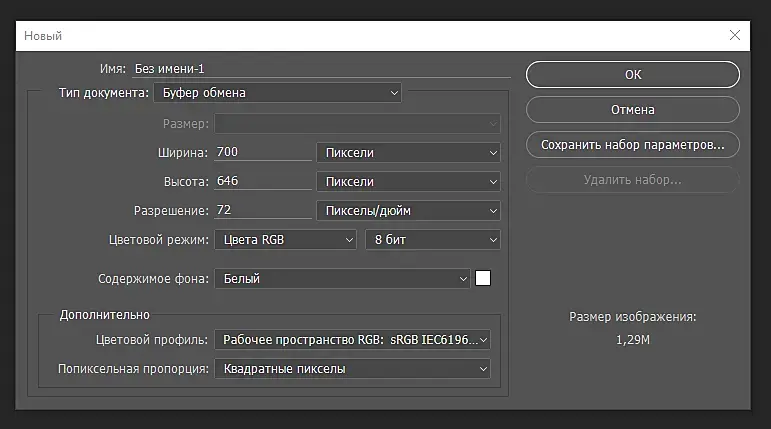
Task: Expand Попиксельная пропорция dropdown
Action: 353,369
